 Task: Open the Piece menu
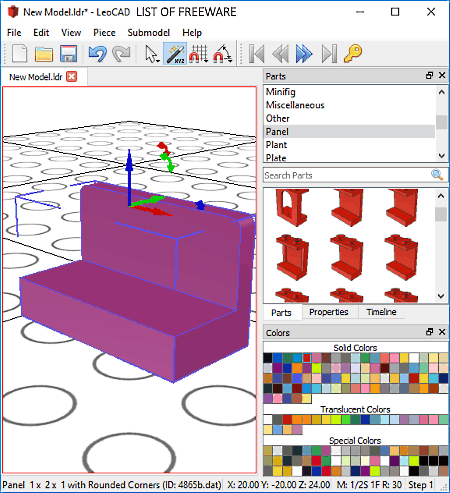pos(104,33)
